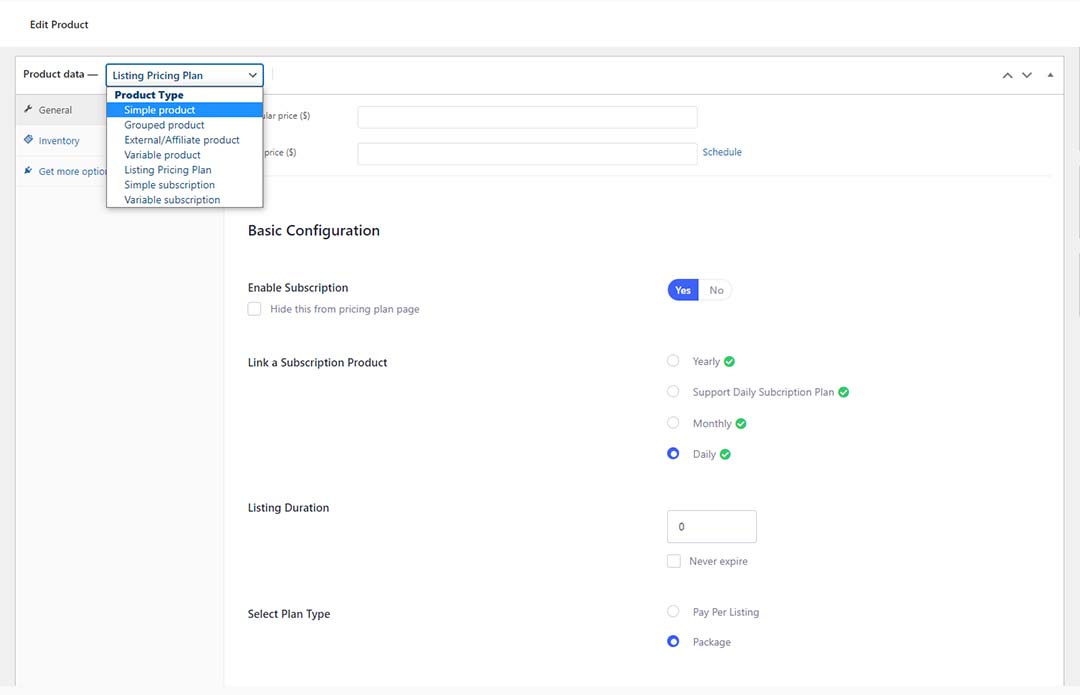Switch Enable Subscription toggle to No

716,290
